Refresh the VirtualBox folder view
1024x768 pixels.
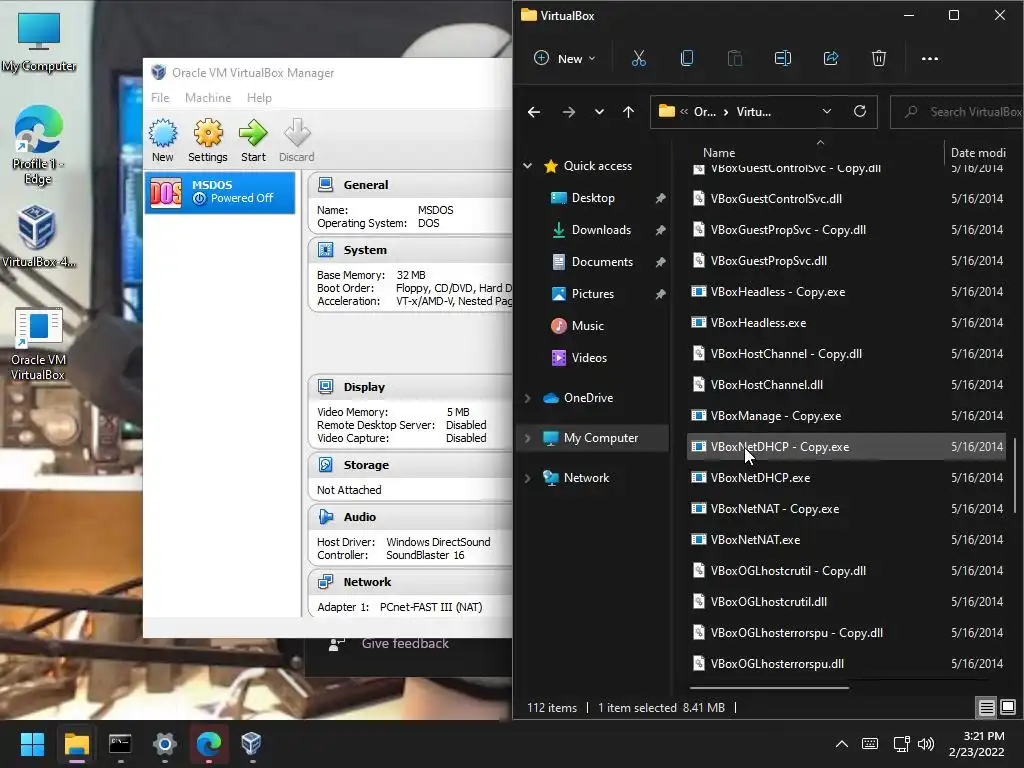tap(860, 111)
